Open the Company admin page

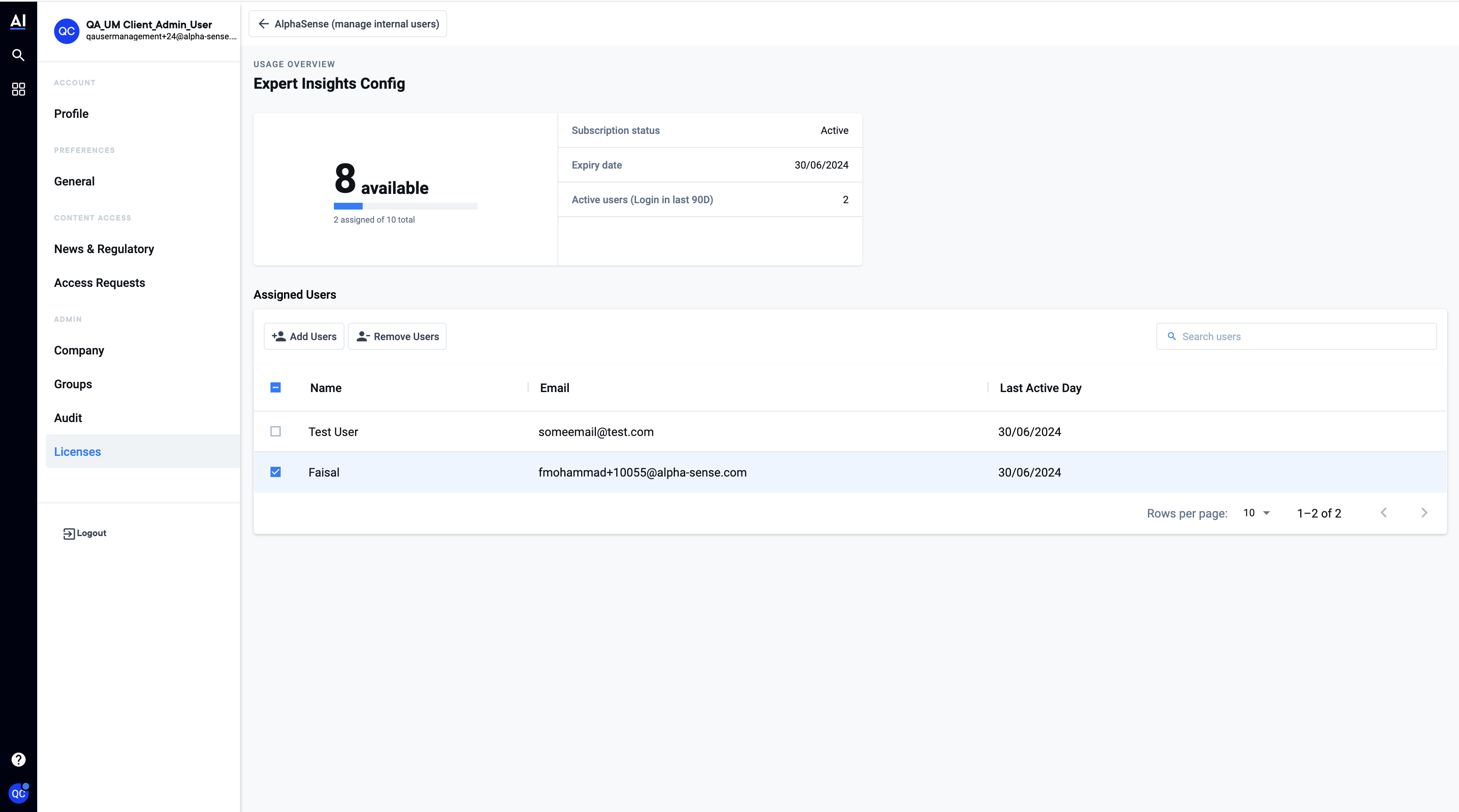[79, 351]
